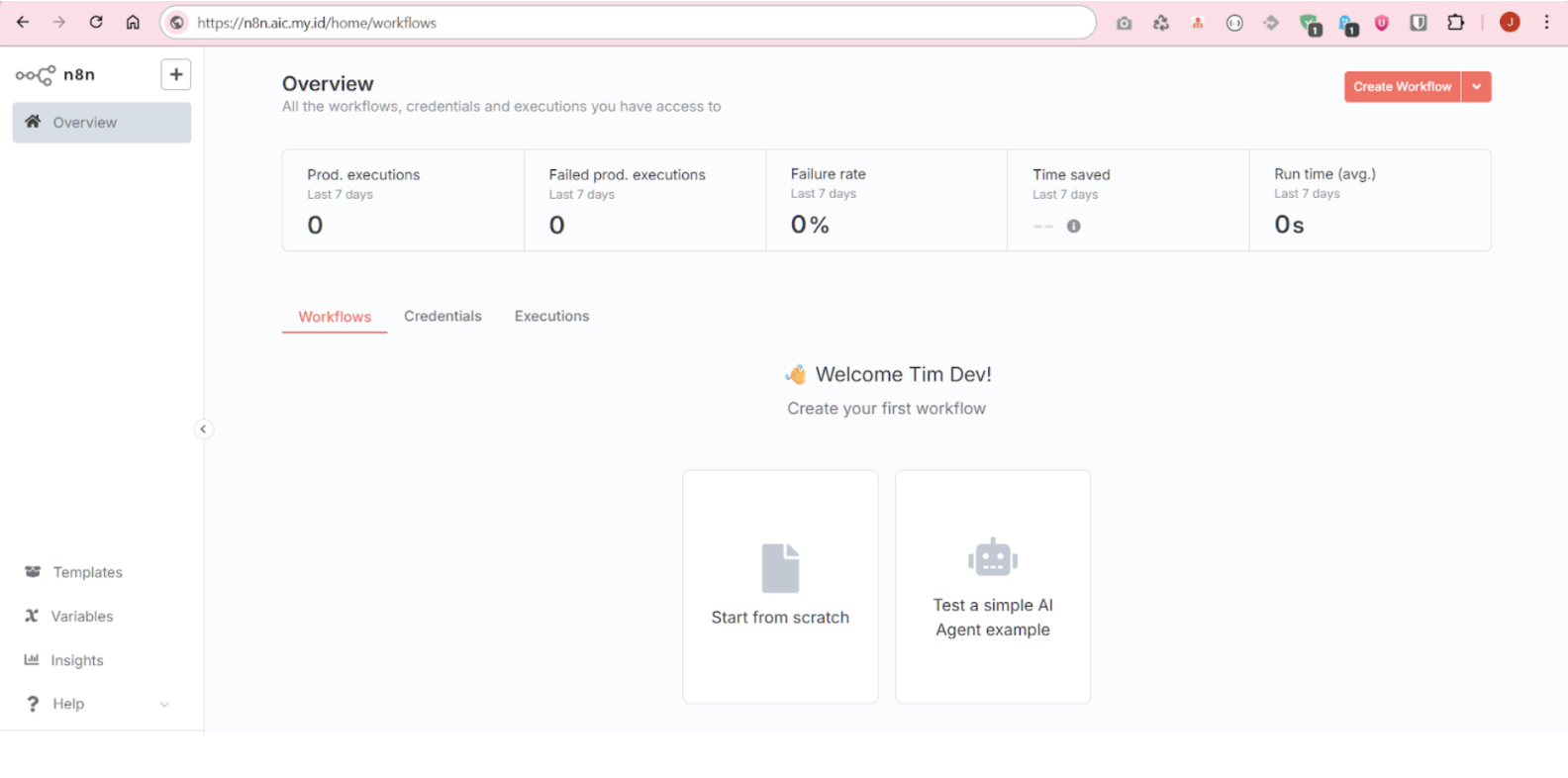1568x778 pixels.
Task: Click the recycle-style extension icon
Action: (x=1161, y=23)
